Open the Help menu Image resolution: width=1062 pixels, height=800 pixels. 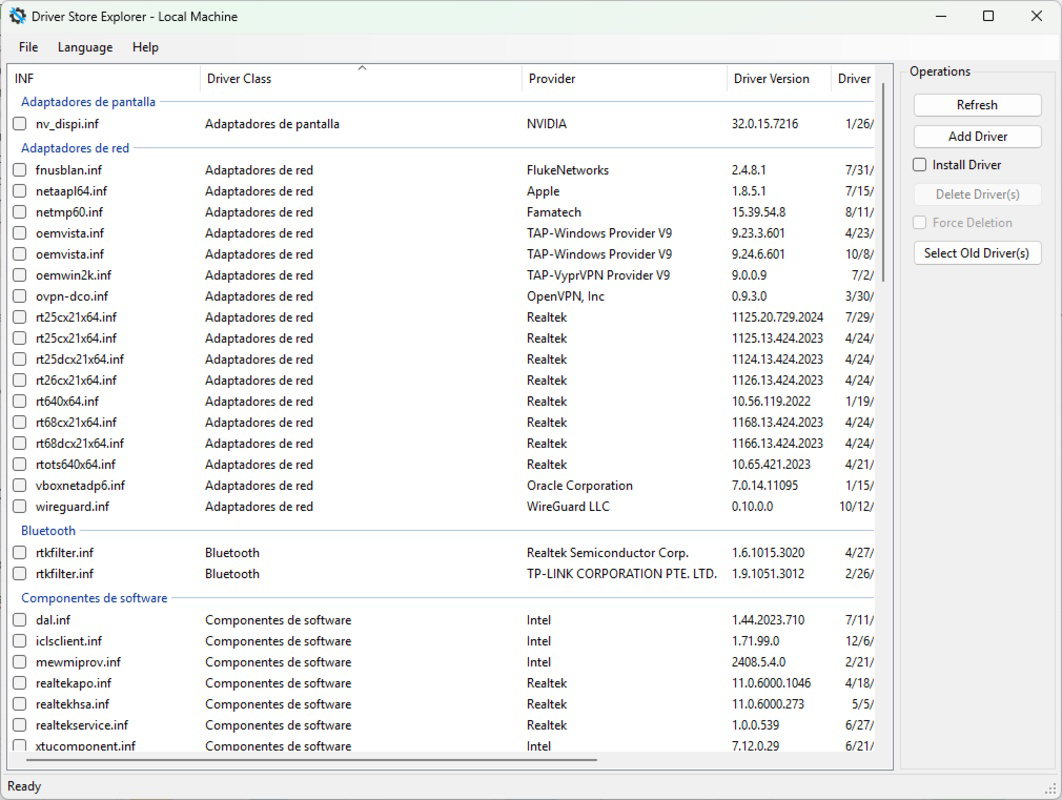point(145,47)
